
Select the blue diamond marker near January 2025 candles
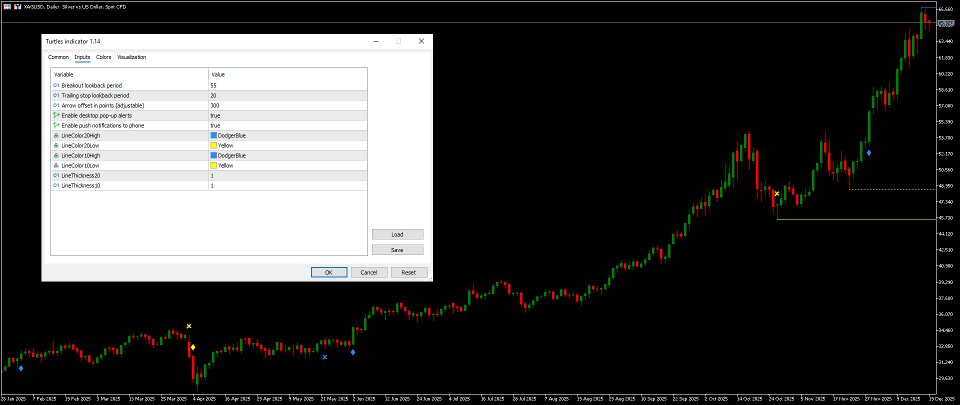[21, 368]
